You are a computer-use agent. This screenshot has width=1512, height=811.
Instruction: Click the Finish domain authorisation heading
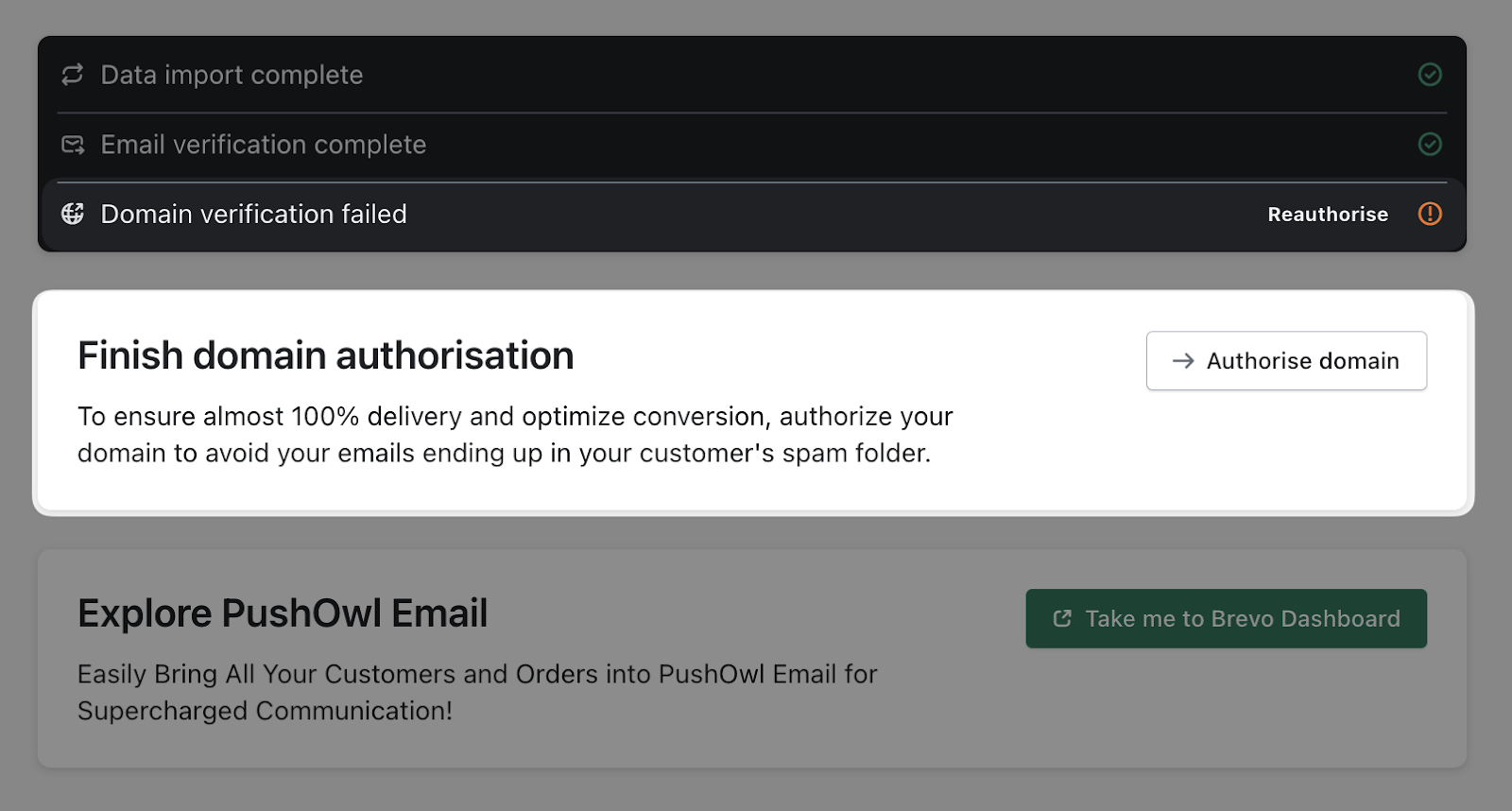pyautogui.click(x=326, y=355)
